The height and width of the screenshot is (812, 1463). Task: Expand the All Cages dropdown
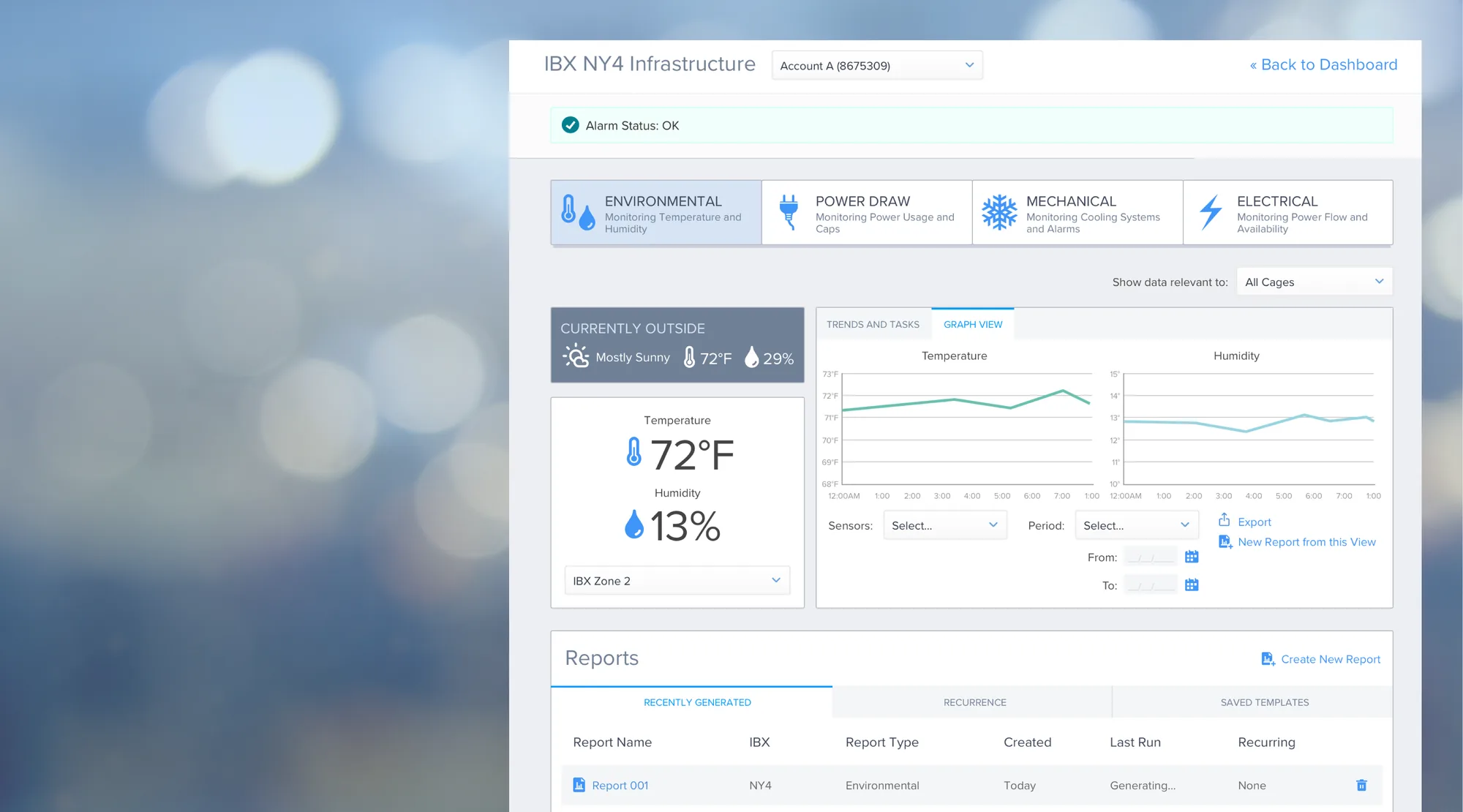(x=1315, y=282)
